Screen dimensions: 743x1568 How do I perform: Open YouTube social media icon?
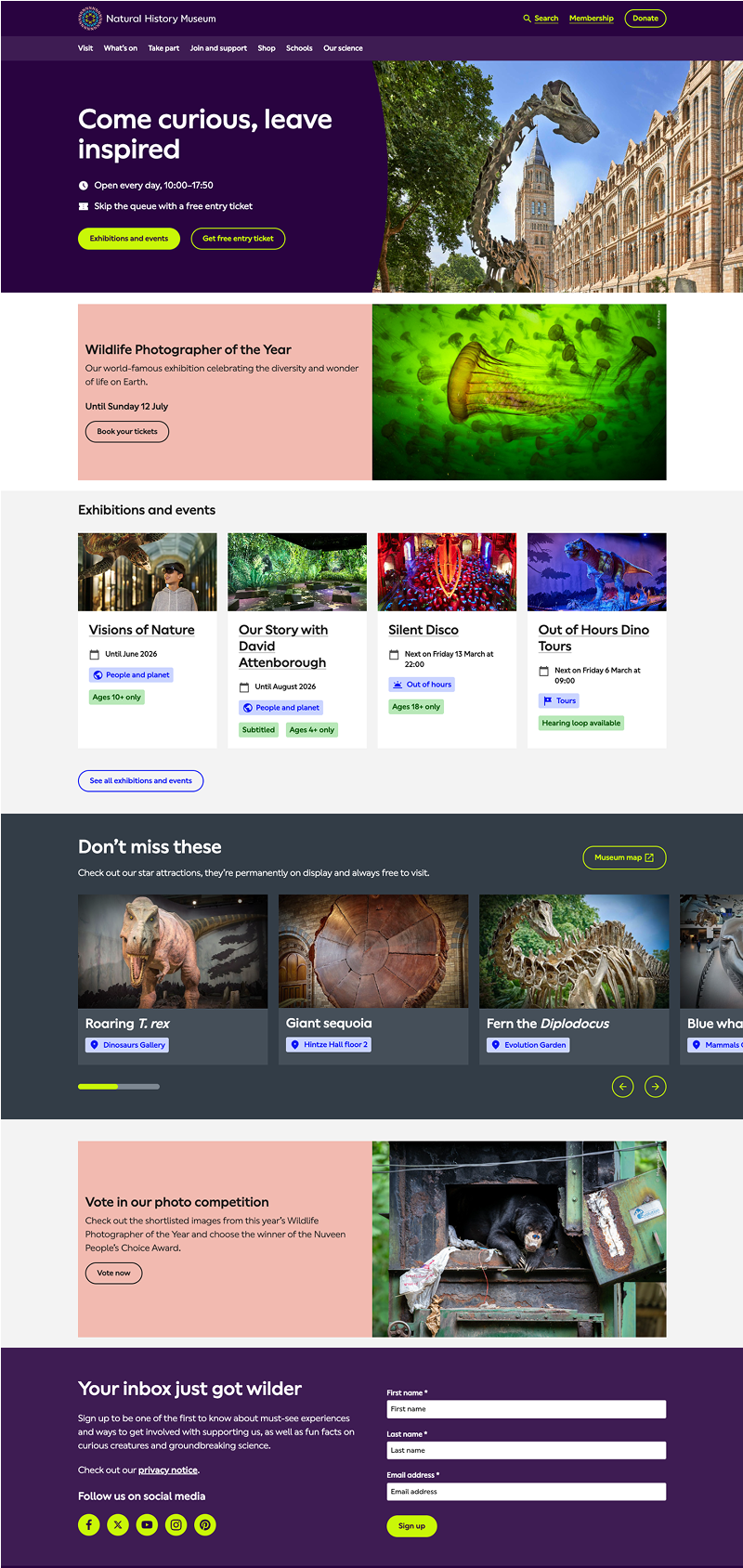tap(147, 1524)
